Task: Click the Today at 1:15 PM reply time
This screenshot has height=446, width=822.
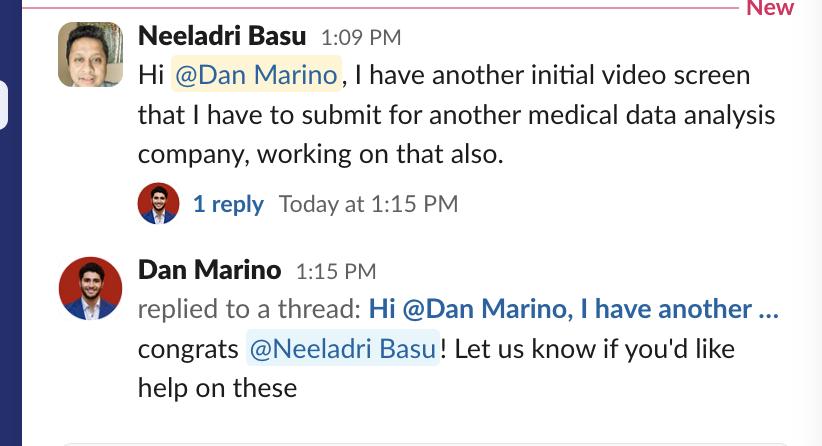Action: pyautogui.click(x=368, y=204)
